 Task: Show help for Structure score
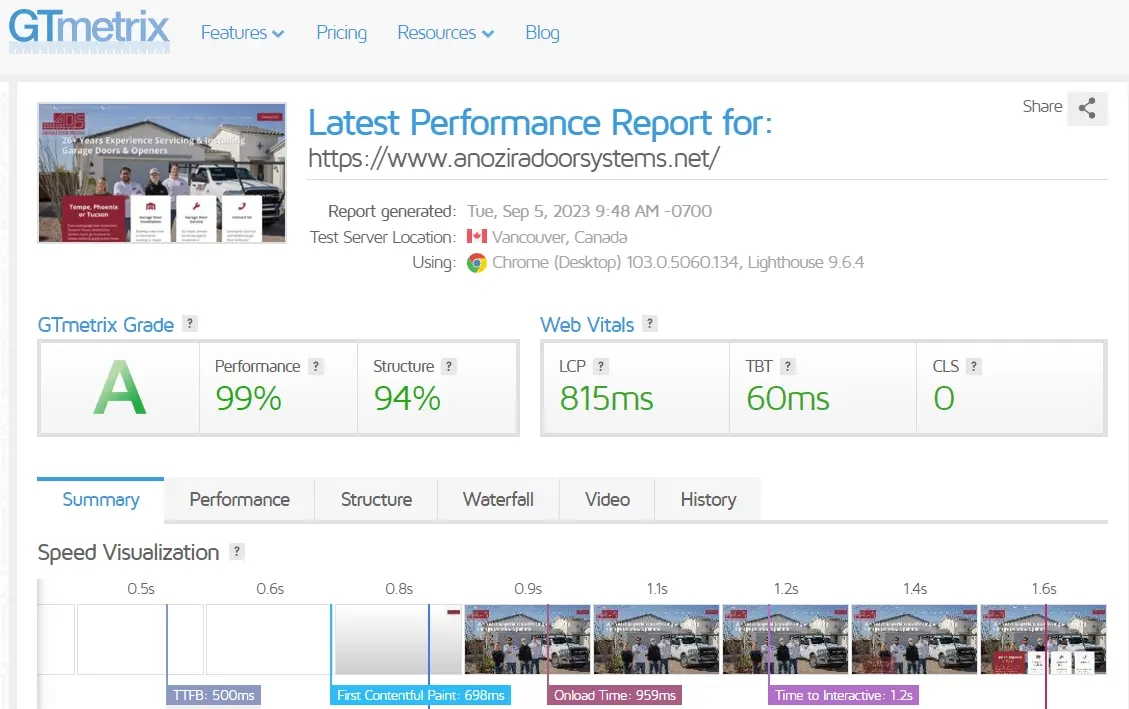(449, 366)
